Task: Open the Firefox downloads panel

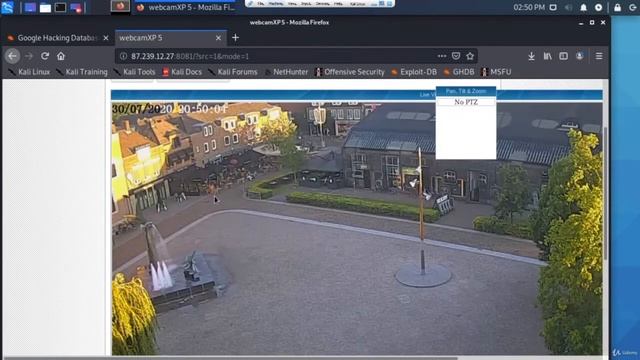Action: coord(531,56)
